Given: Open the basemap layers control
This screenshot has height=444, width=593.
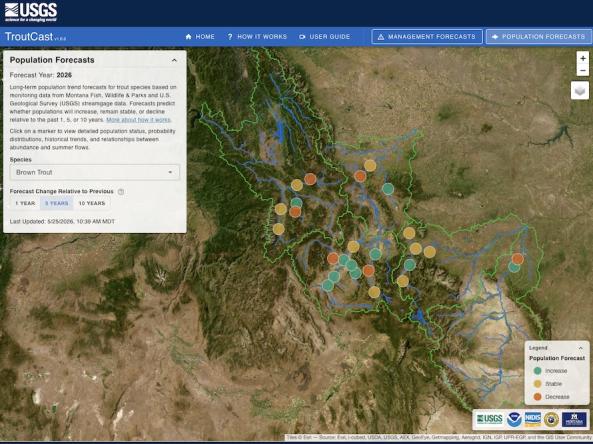Looking at the screenshot, I should (x=580, y=91).
